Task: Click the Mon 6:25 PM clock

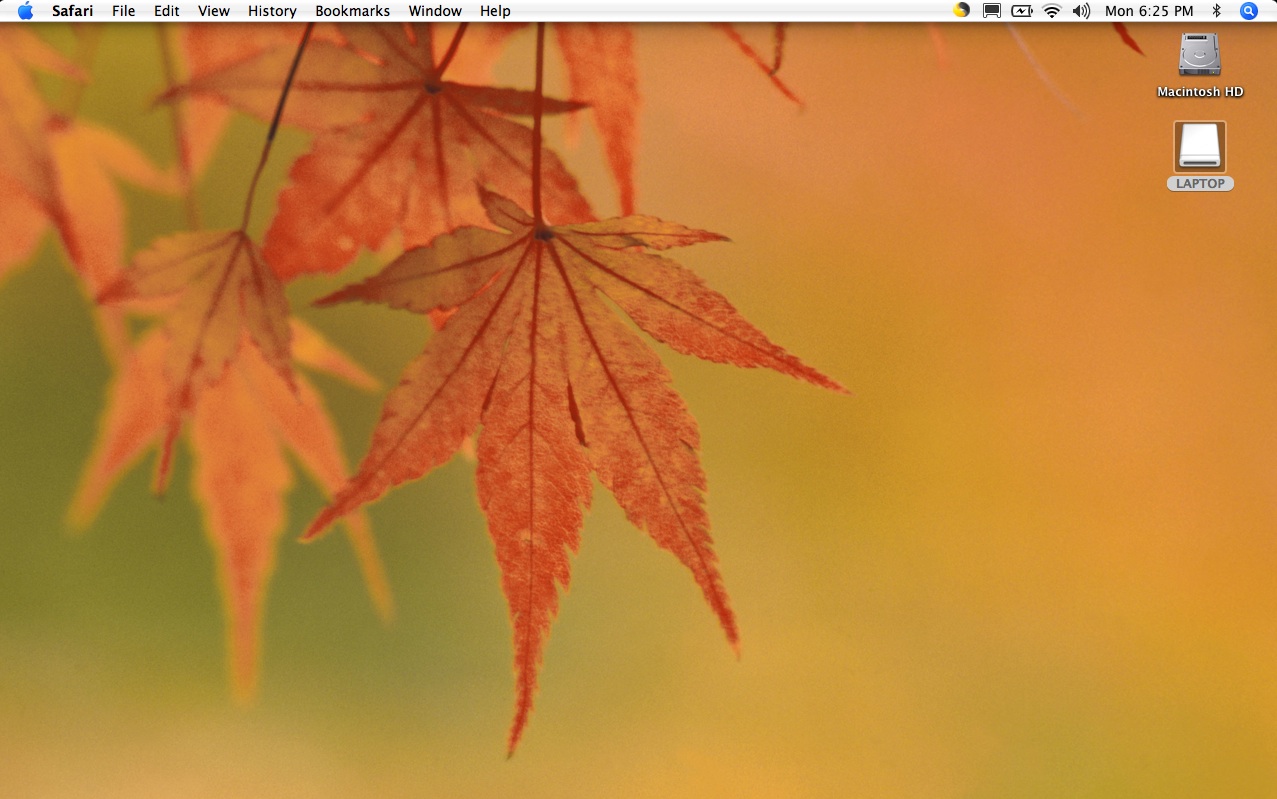Action: click(1149, 11)
